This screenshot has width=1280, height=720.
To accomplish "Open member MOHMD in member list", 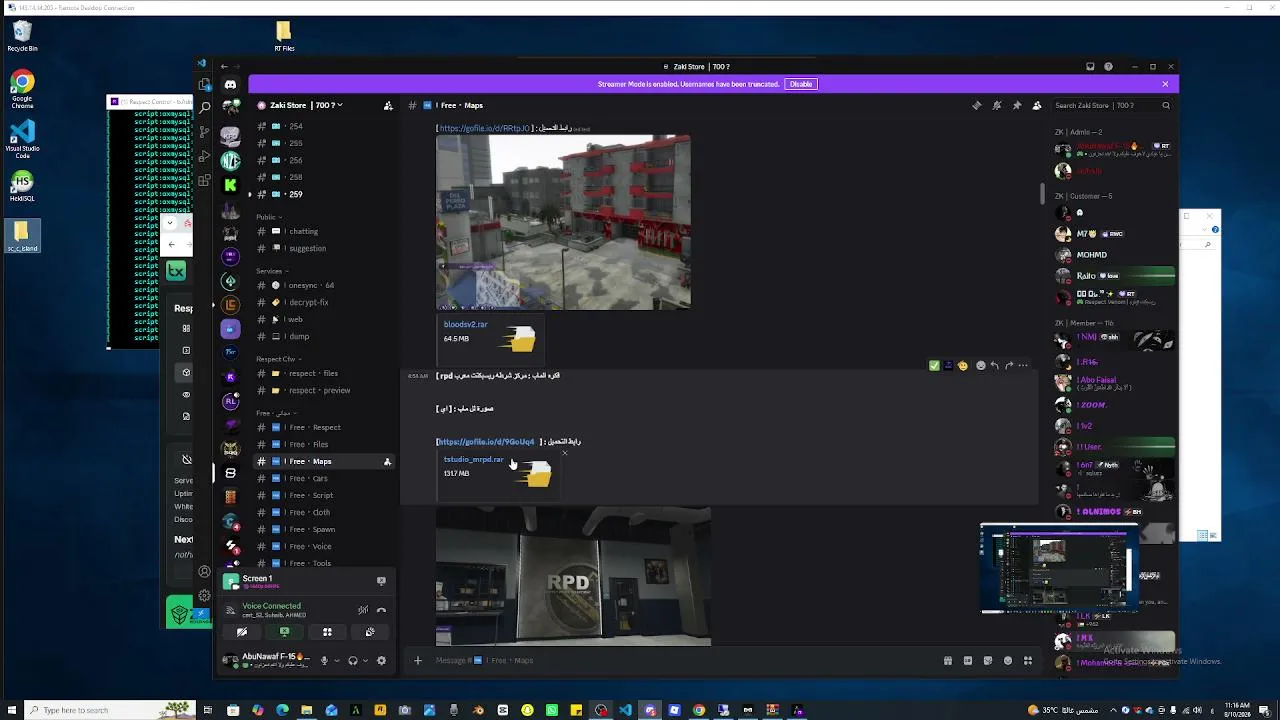I will click(1115, 255).
